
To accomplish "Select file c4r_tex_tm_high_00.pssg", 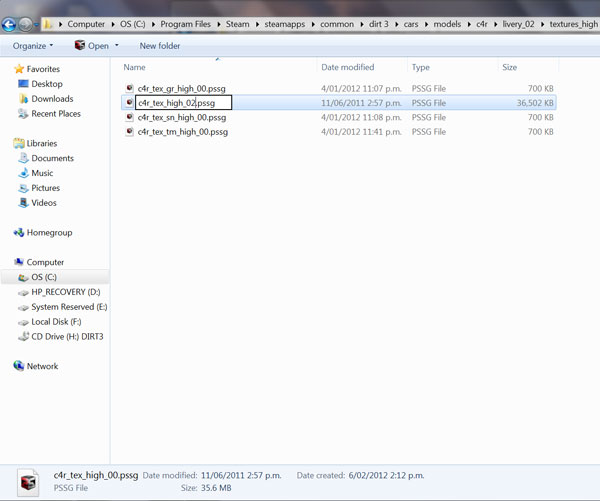I will pyautogui.click(x=183, y=132).
